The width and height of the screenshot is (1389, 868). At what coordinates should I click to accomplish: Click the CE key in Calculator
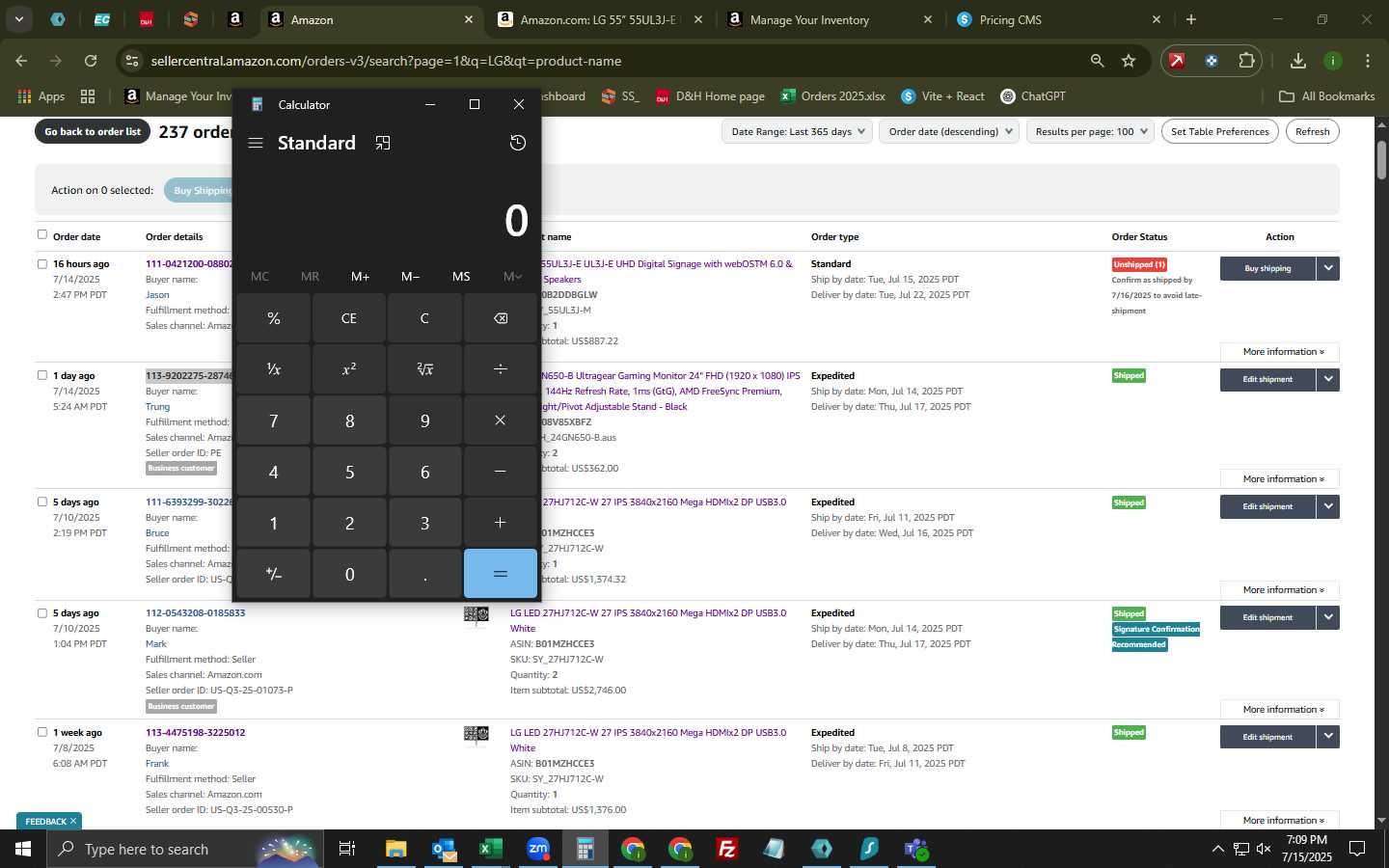pyautogui.click(x=349, y=318)
